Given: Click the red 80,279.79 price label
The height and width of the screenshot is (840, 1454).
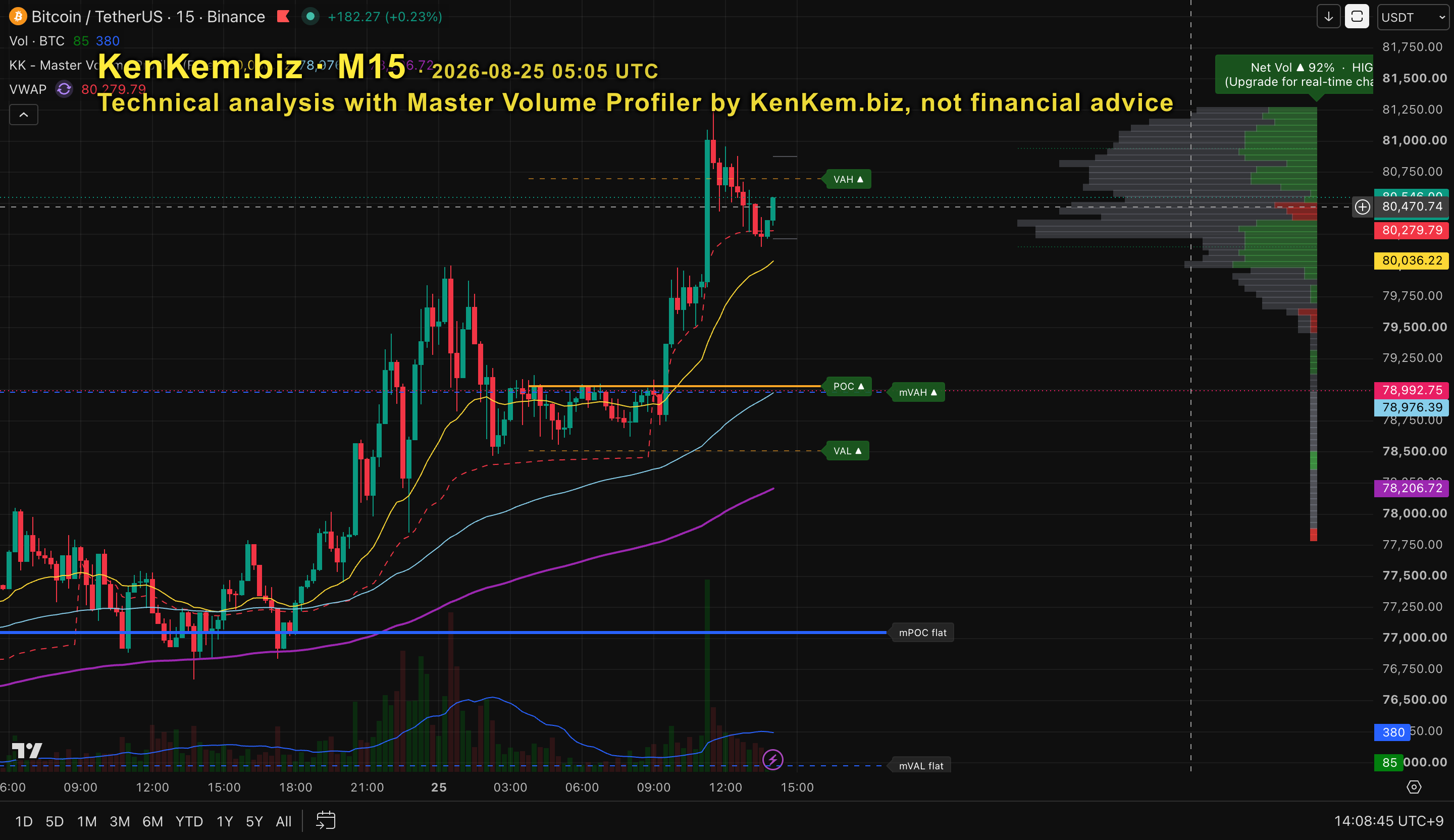Looking at the screenshot, I should [1412, 230].
